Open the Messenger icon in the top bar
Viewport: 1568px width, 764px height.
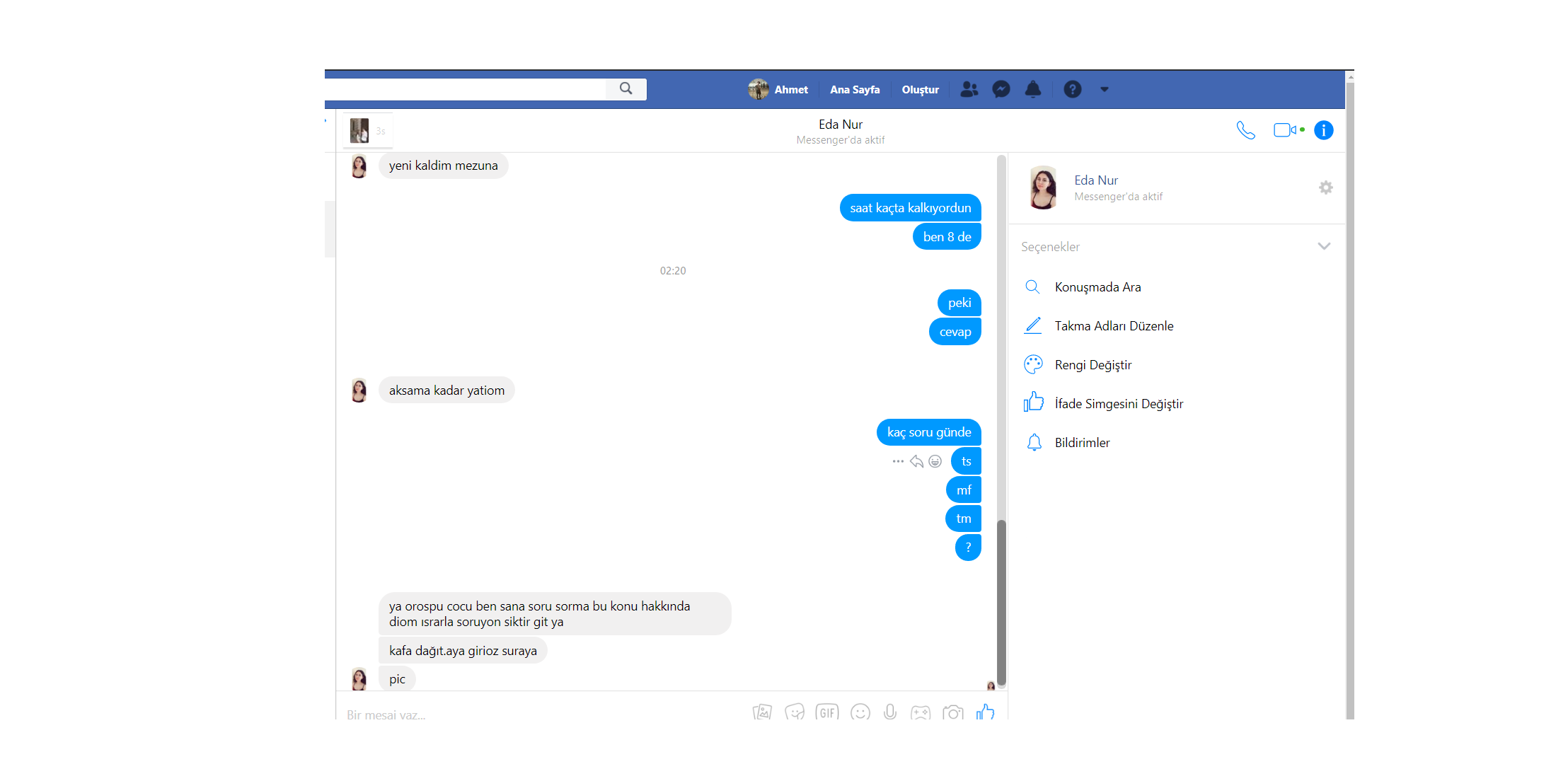[x=1001, y=89]
